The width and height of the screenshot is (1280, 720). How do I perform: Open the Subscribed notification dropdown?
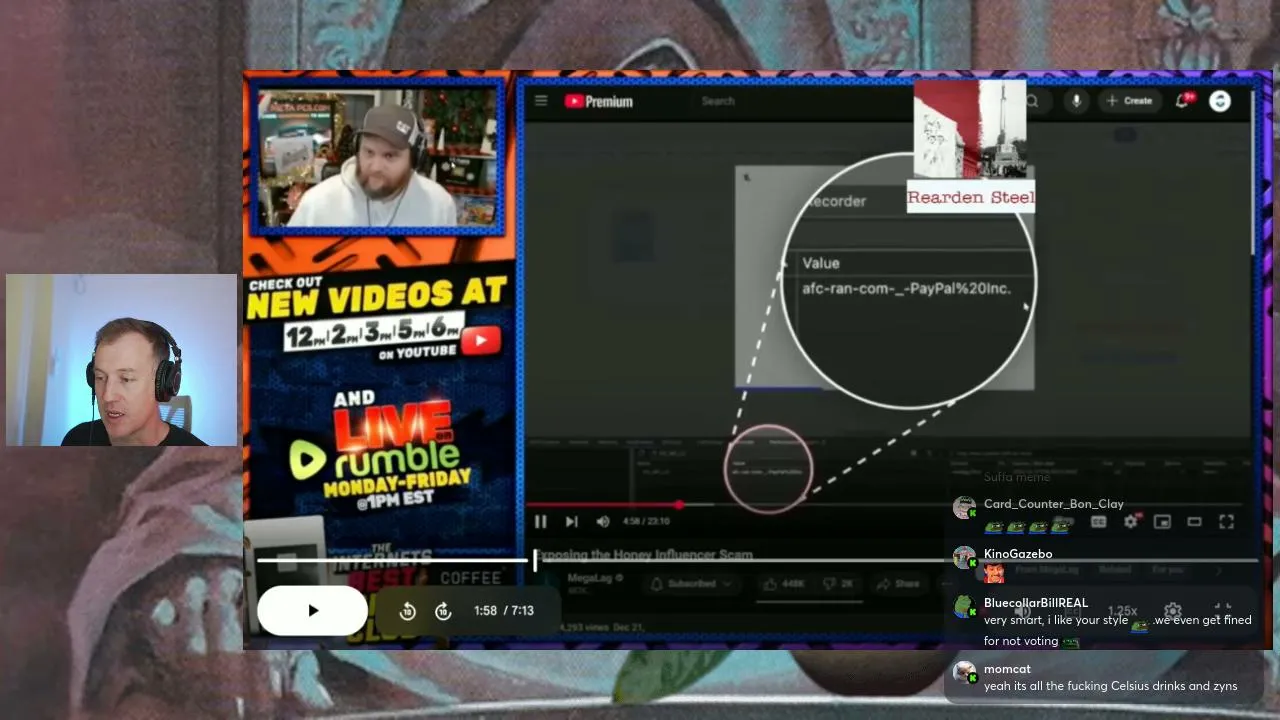(690, 584)
